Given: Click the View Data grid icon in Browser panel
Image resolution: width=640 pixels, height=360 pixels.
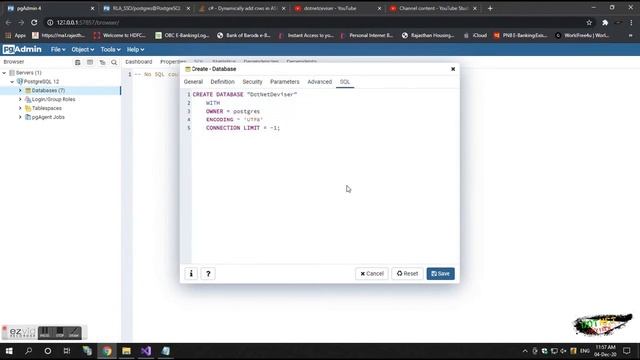Looking at the screenshot, I should coord(90,62).
